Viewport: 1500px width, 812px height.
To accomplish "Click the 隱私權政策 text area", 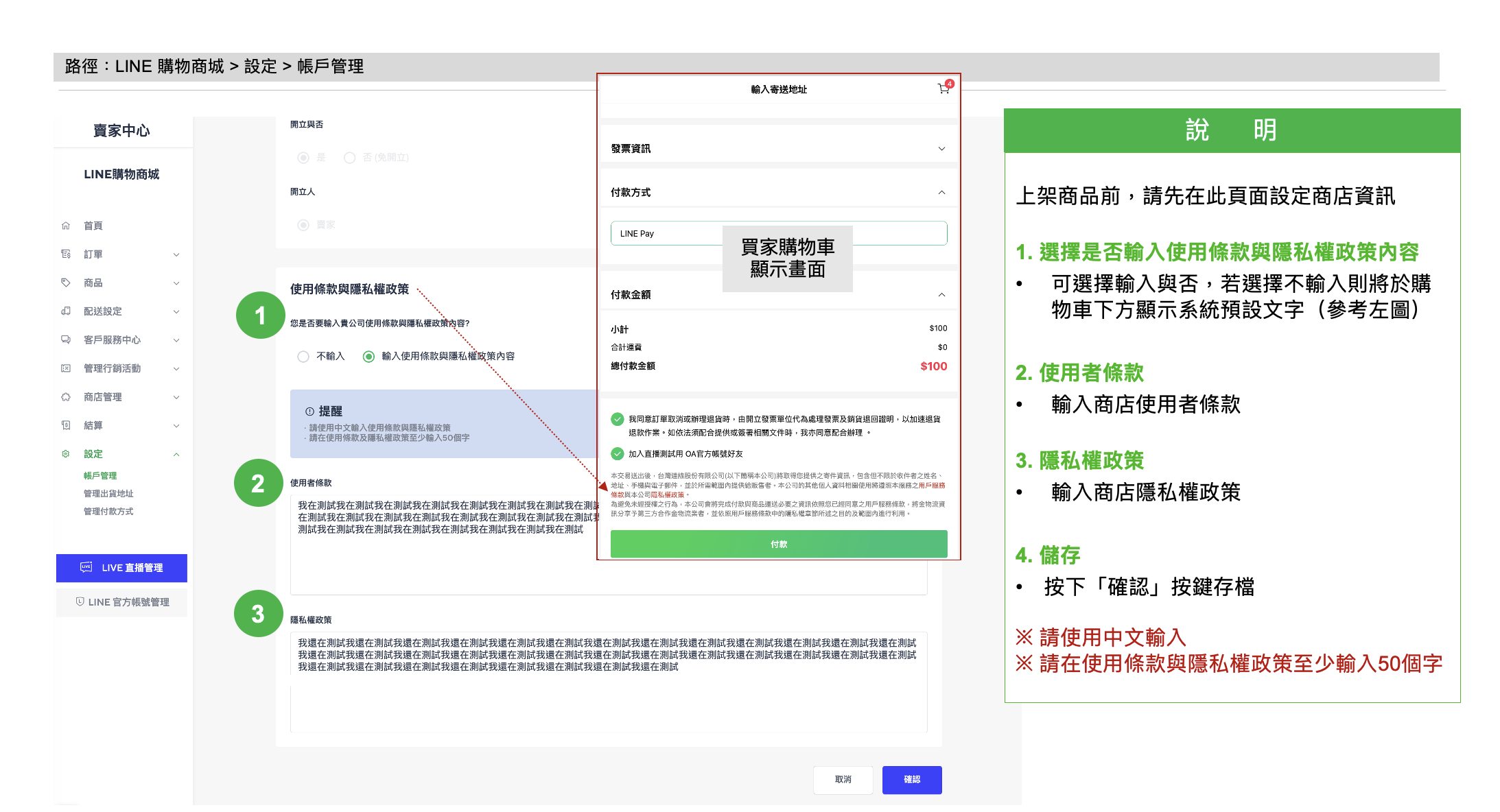I will pos(609,682).
